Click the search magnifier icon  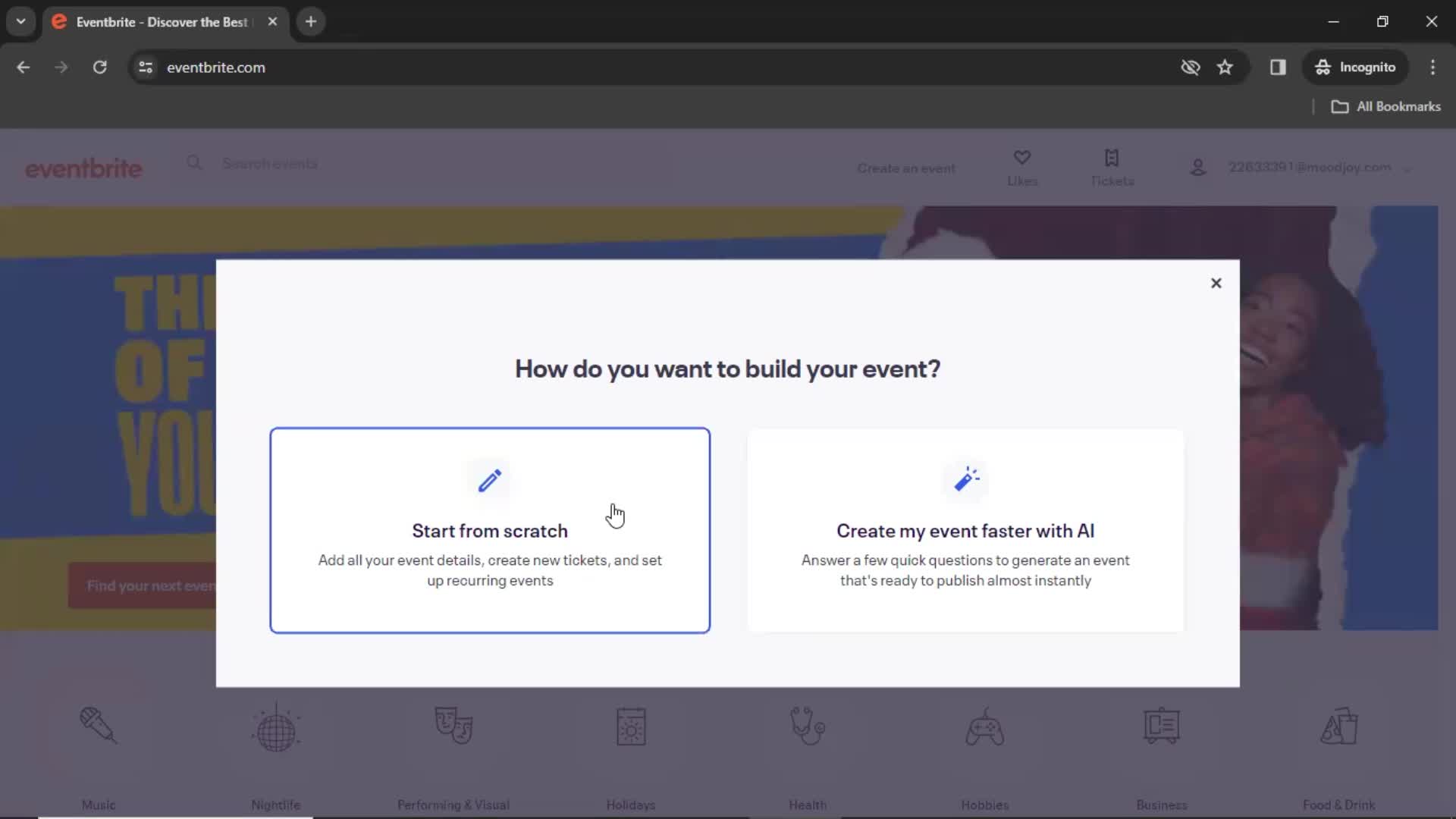(194, 162)
